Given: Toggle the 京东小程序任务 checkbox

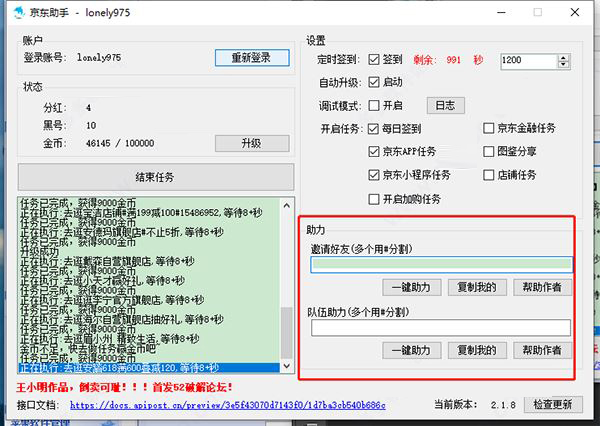Looking at the screenshot, I should [373, 175].
